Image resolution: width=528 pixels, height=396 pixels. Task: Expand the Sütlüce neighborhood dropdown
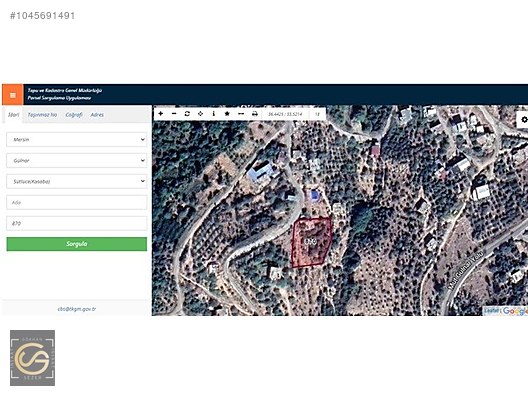pos(76,182)
